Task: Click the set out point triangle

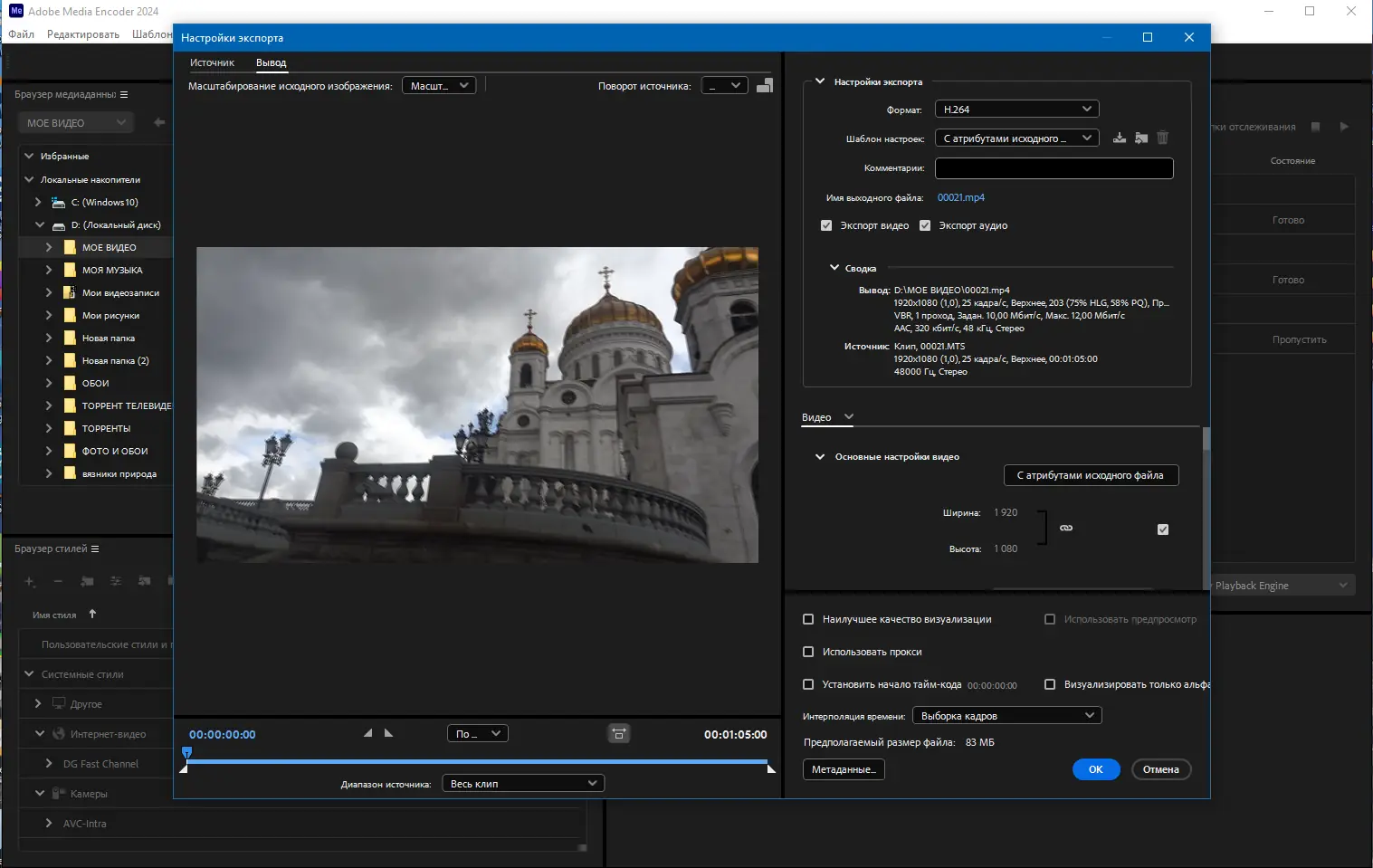Action: click(389, 733)
